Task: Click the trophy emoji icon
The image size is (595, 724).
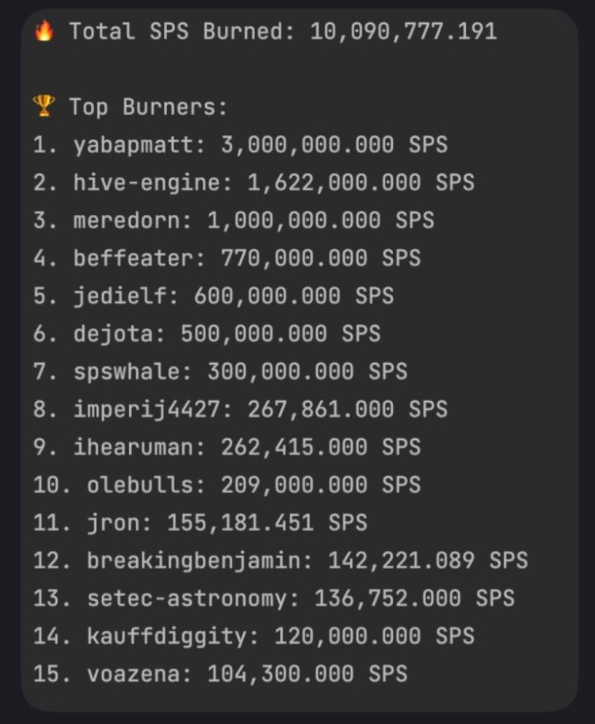Action: point(44,106)
